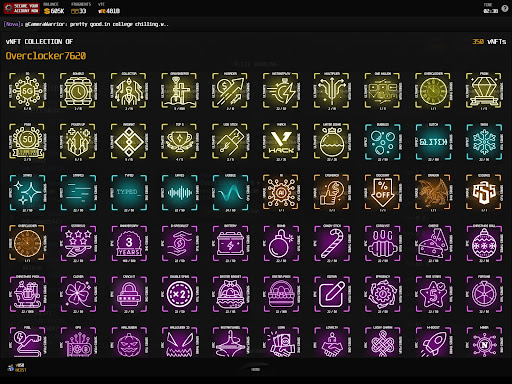Open the 3 YEARS anniversary vNFT

(x=129, y=243)
